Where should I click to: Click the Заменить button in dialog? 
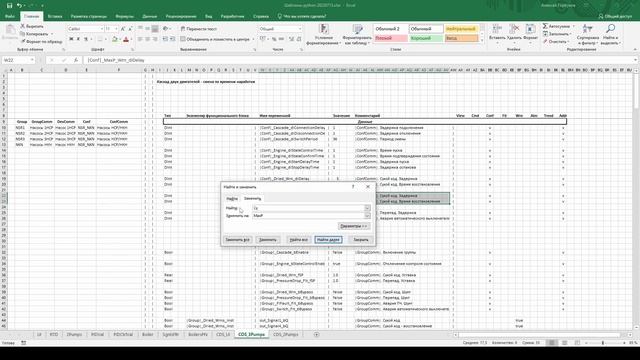click(x=268, y=240)
